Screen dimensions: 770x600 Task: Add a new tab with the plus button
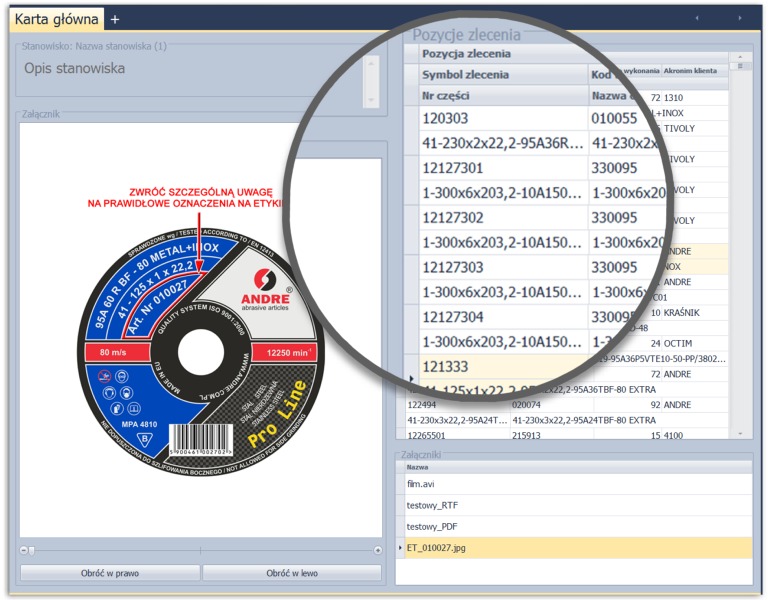point(115,19)
